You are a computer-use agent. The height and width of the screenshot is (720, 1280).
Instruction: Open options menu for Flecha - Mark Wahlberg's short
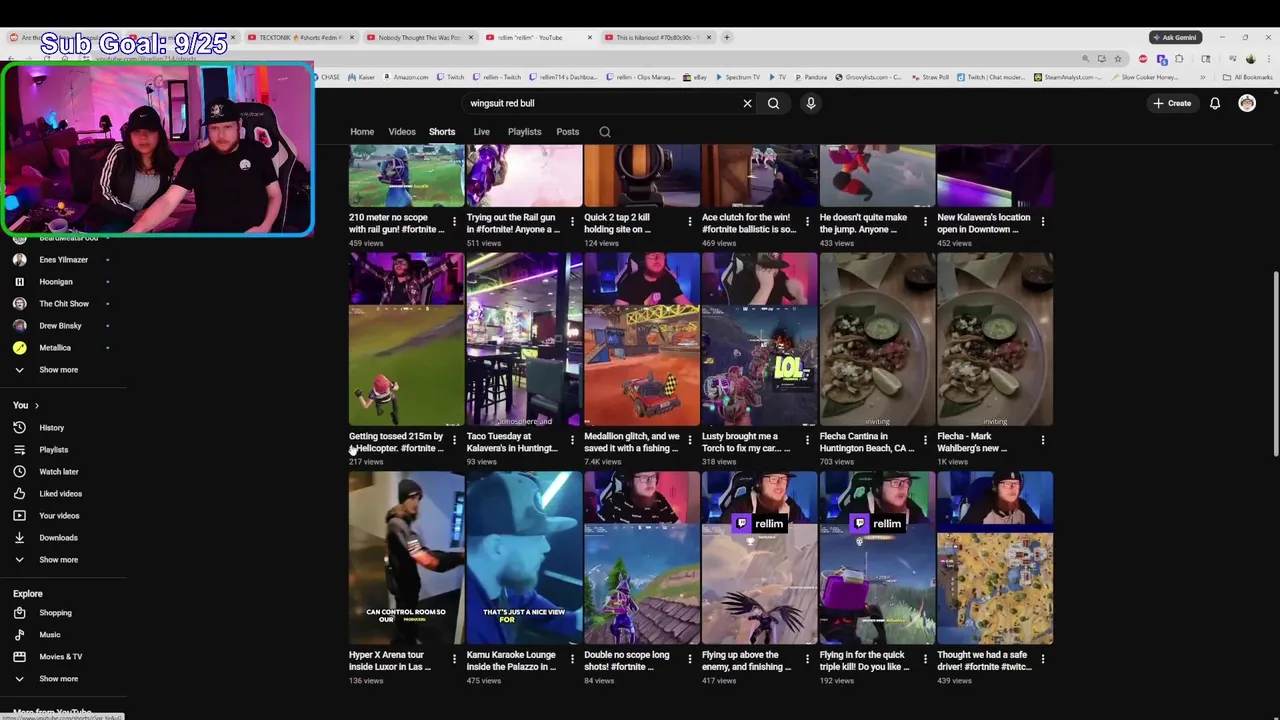pos(1043,440)
